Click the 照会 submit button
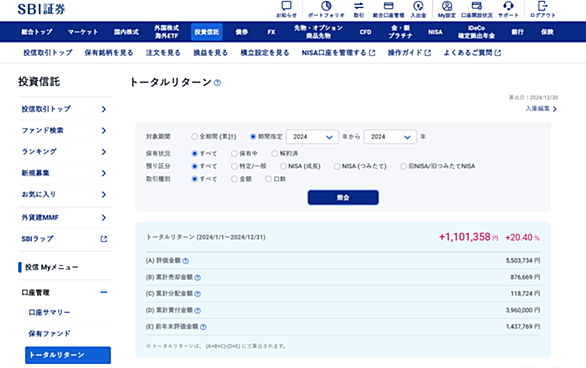Image resolution: width=586 pixels, height=368 pixels. (x=343, y=197)
